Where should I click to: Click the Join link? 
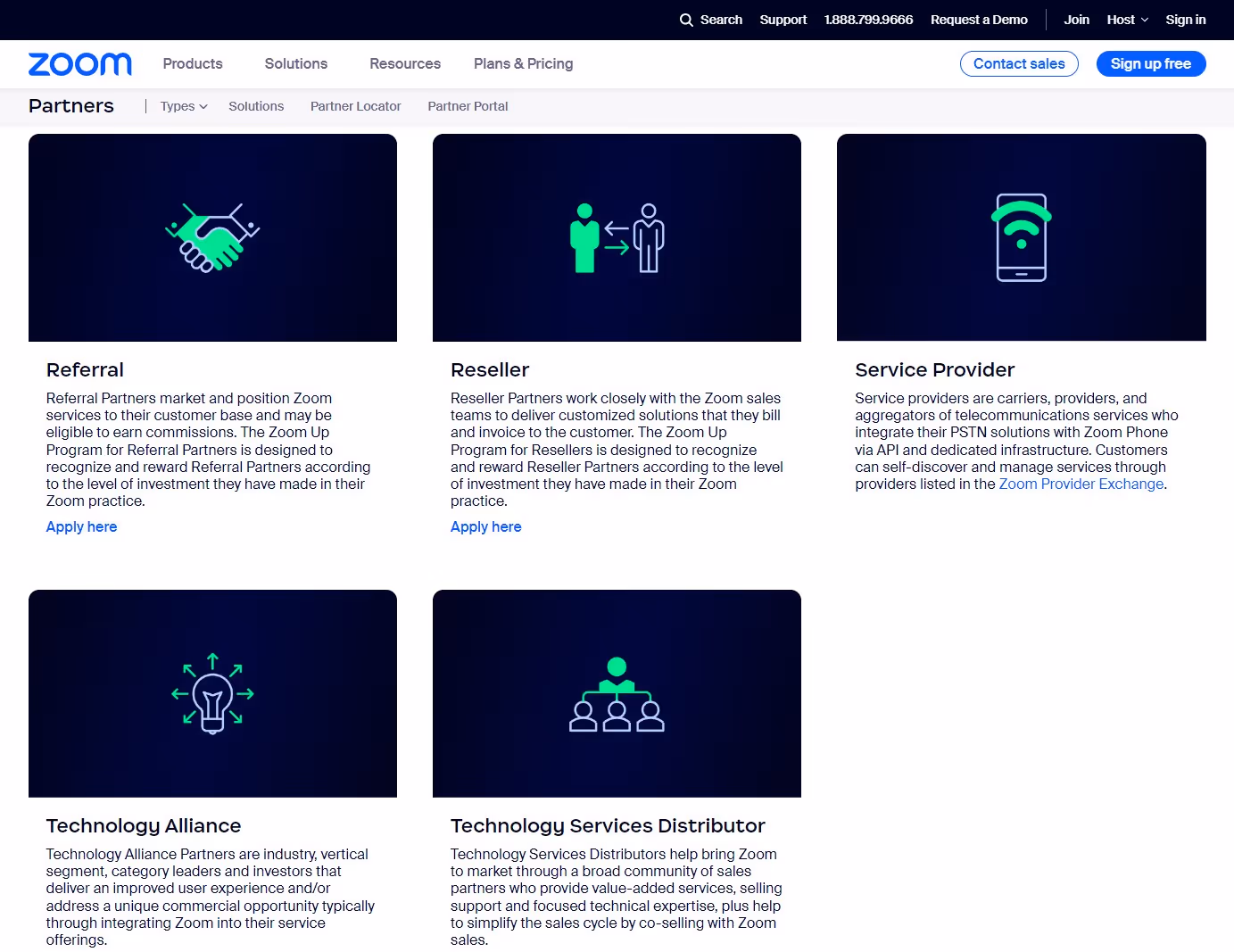pyautogui.click(x=1076, y=20)
